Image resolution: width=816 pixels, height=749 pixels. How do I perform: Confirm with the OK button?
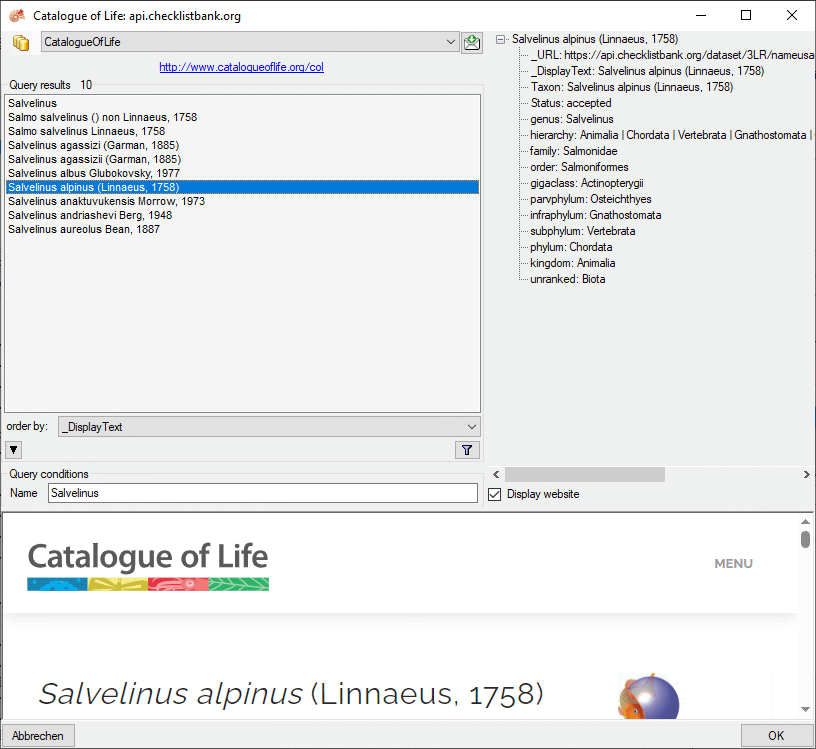[x=775, y=735]
